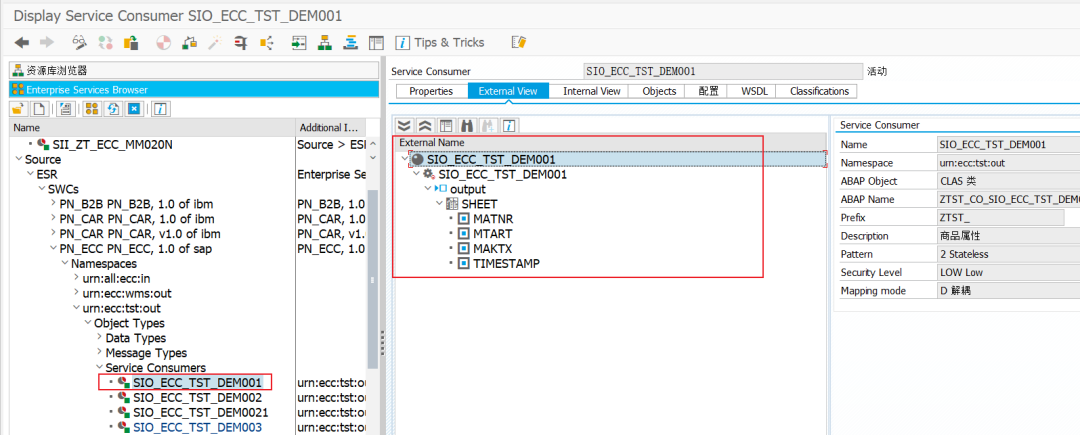
Task: Switch to the 配置 tab
Action: tap(708, 91)
